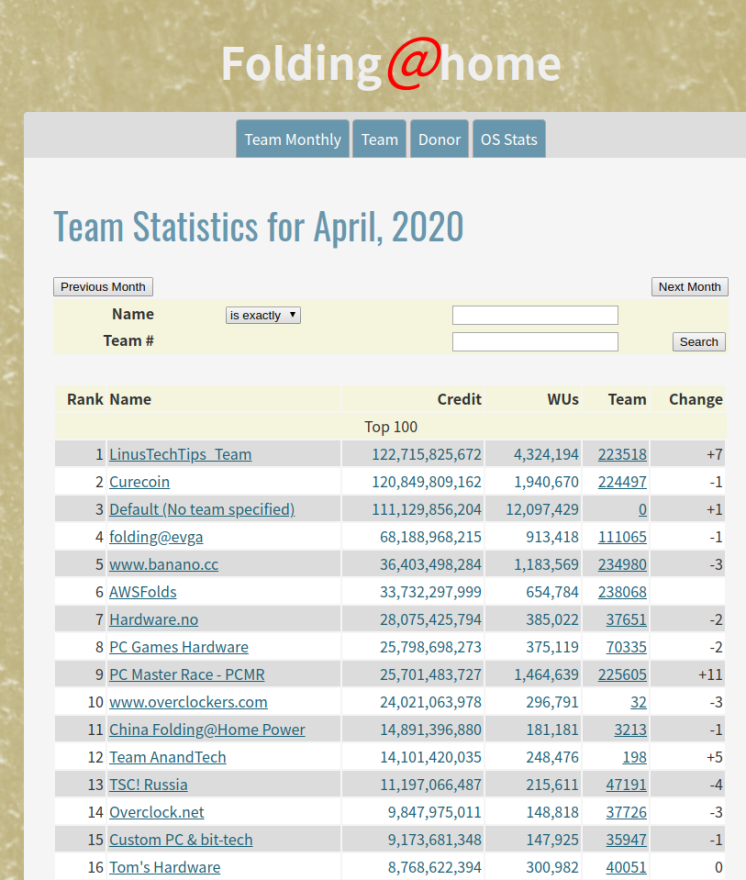The width and height of the screenshot is (746, 880).
Task: Open Team AnandTech link
Action: point(167,757)
